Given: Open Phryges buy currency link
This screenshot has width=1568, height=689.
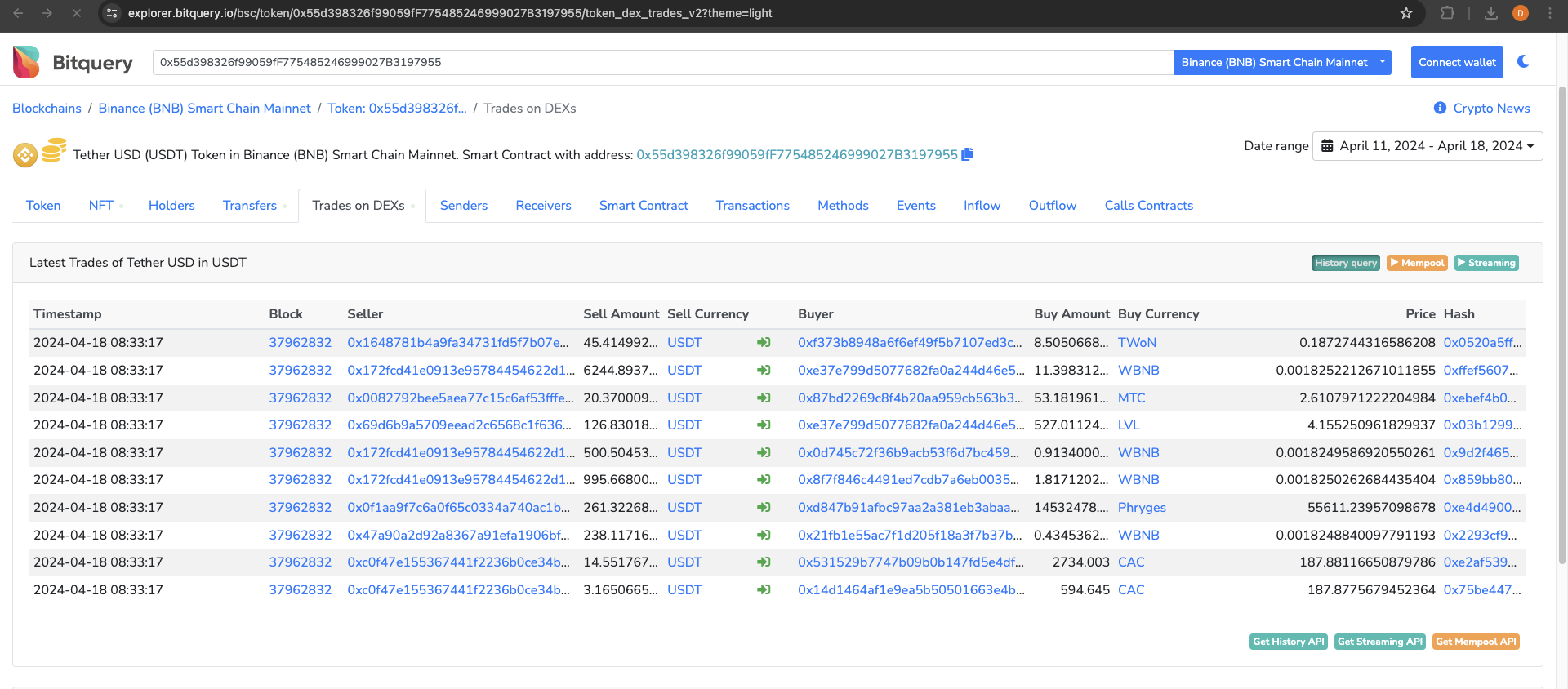Looking at the screenshot, I should click(x=1142, y=507).
